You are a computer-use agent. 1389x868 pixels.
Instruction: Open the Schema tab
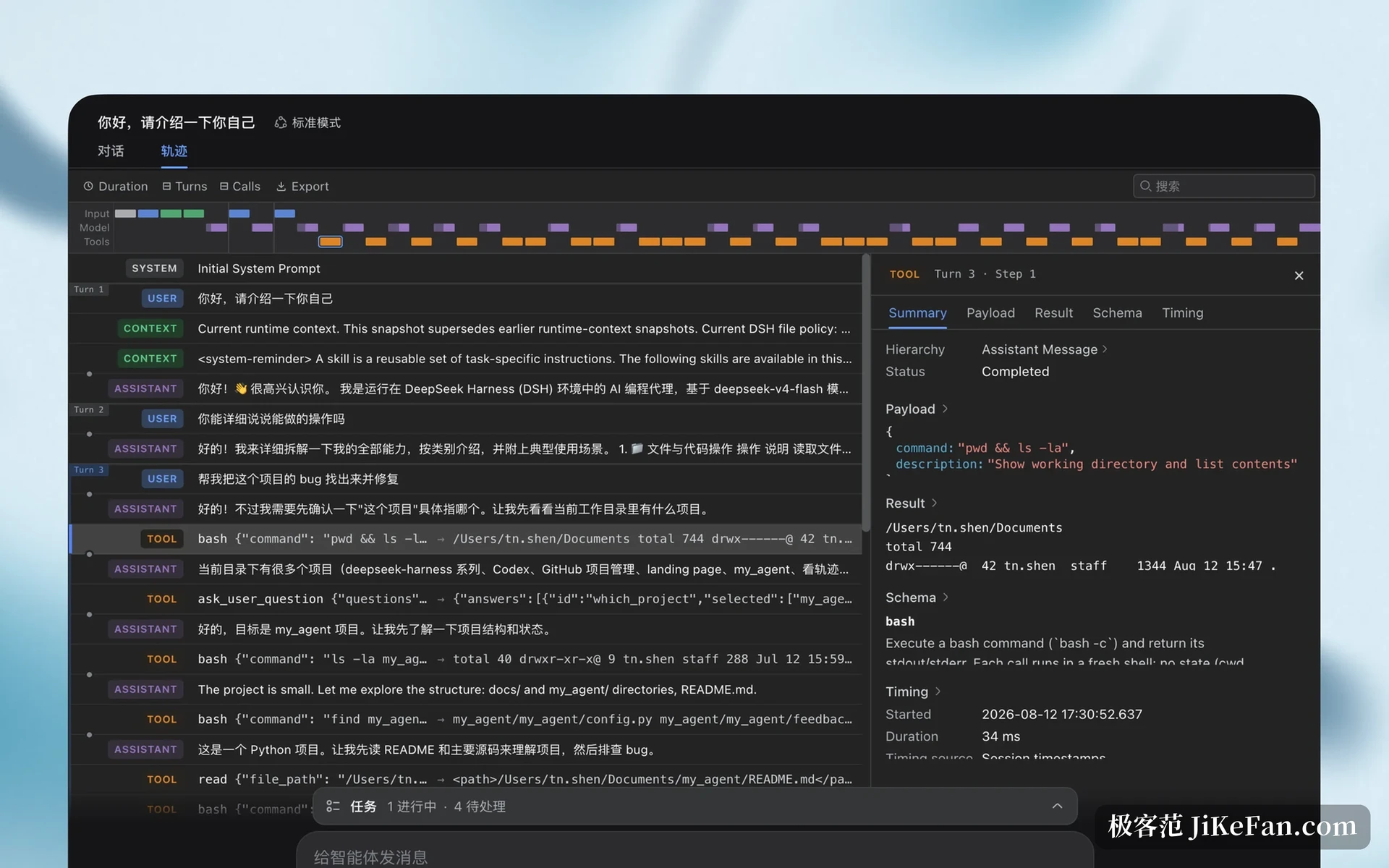[1117, 313]
